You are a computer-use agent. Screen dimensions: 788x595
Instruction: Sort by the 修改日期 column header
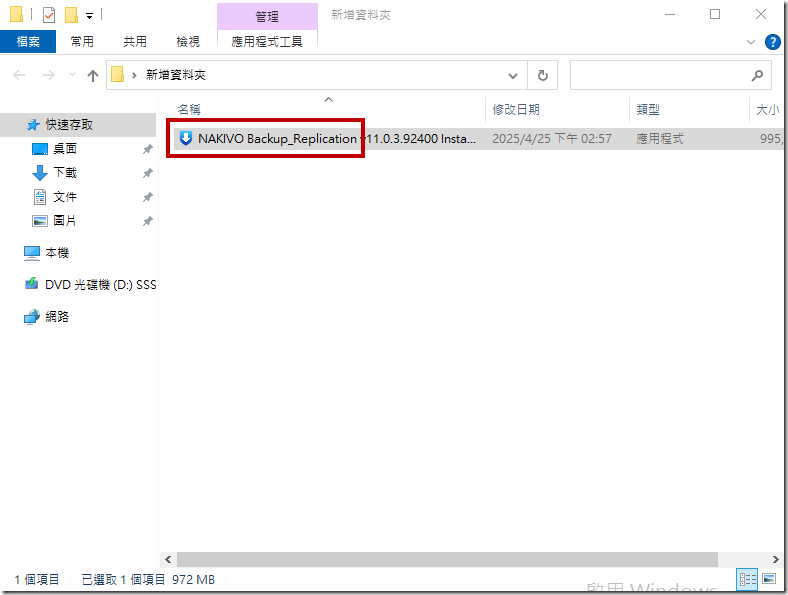click(x=516, y=110)
